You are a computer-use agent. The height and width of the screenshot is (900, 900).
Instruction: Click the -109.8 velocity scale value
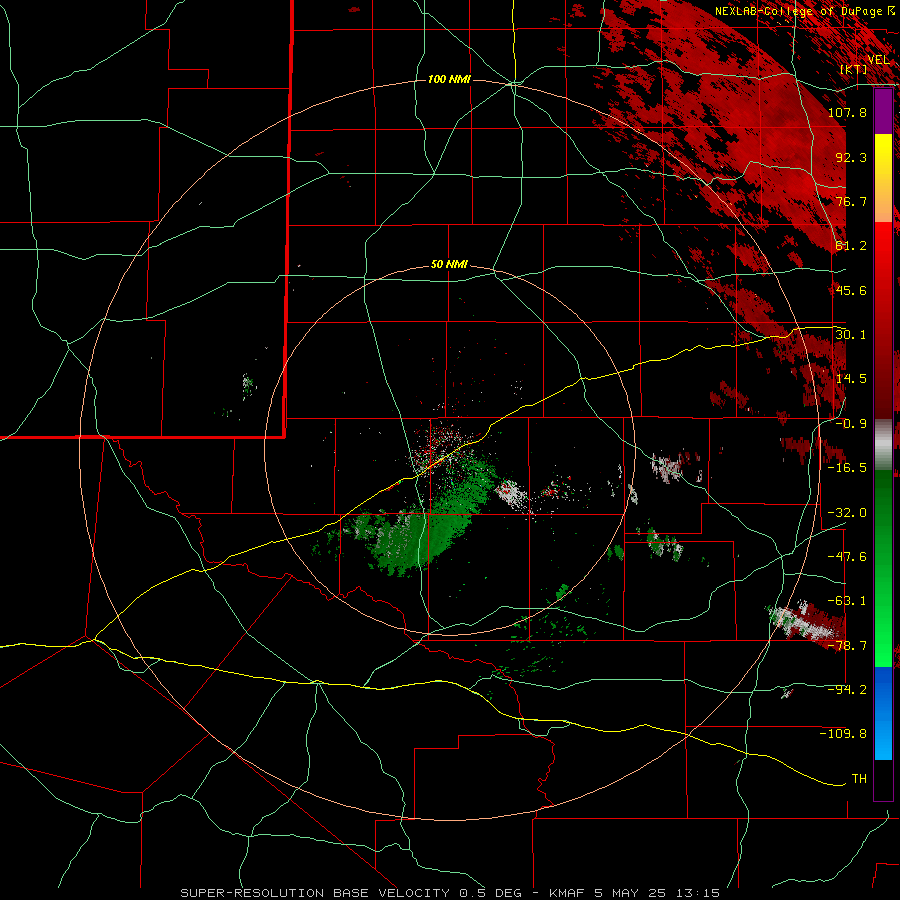pyautogui.click(x=843, y=734)
